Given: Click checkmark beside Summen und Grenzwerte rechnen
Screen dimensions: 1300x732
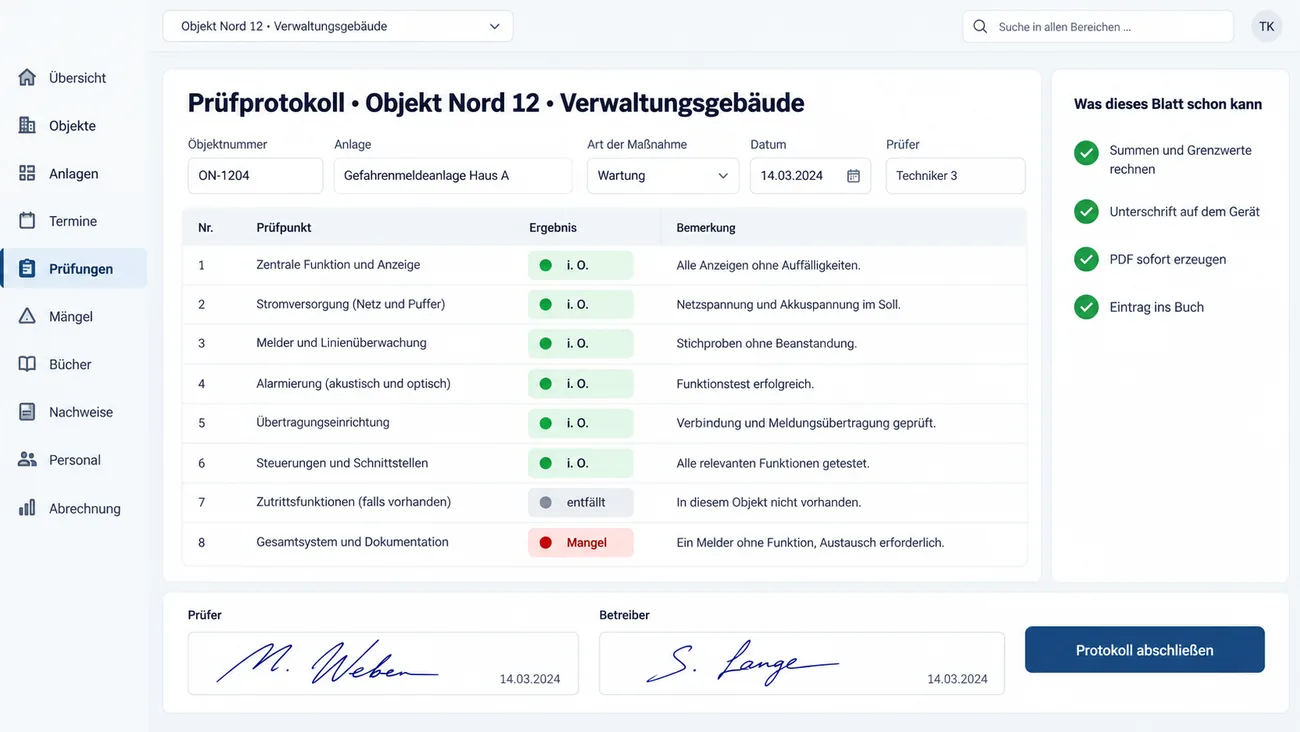Looking at the screenshot, I should point(1086,153).
